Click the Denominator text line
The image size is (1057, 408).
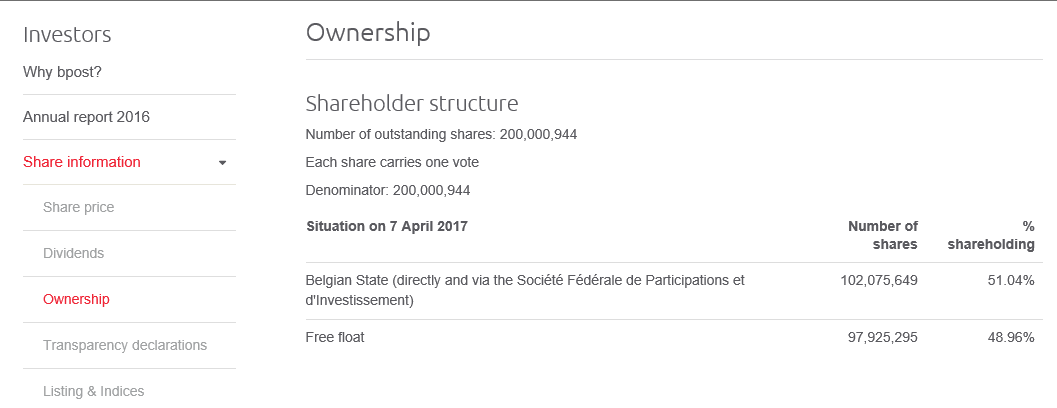(x=387, y=190)
